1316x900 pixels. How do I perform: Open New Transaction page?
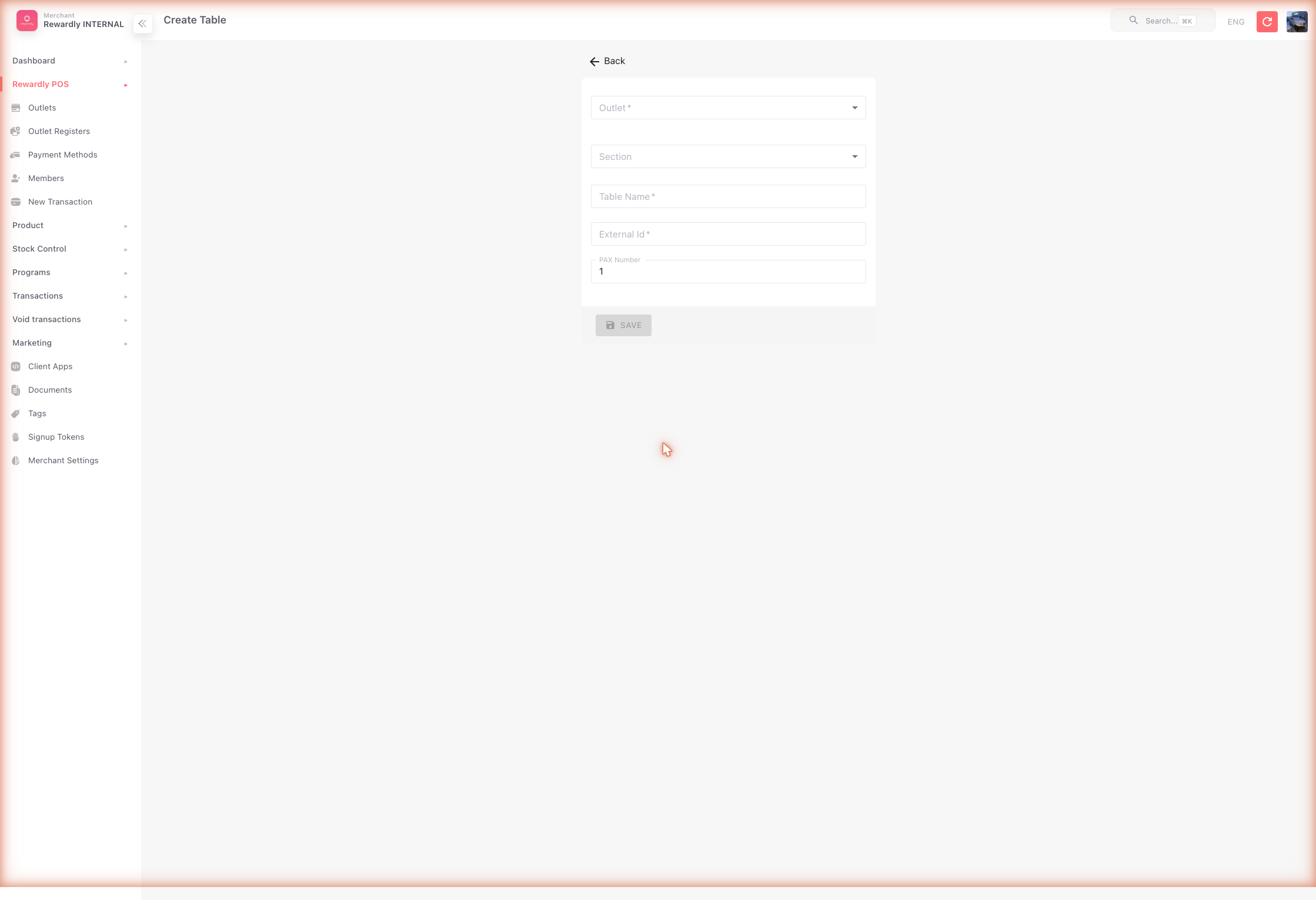(60, 202)
